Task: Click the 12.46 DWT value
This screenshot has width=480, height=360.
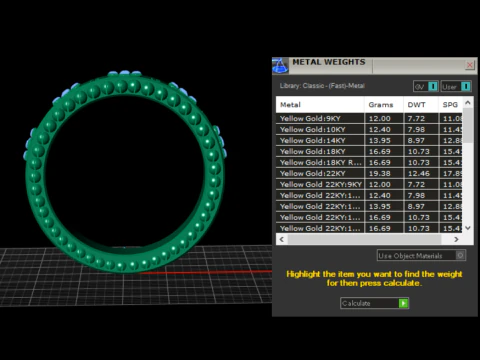Action: (x=419, y=173)
